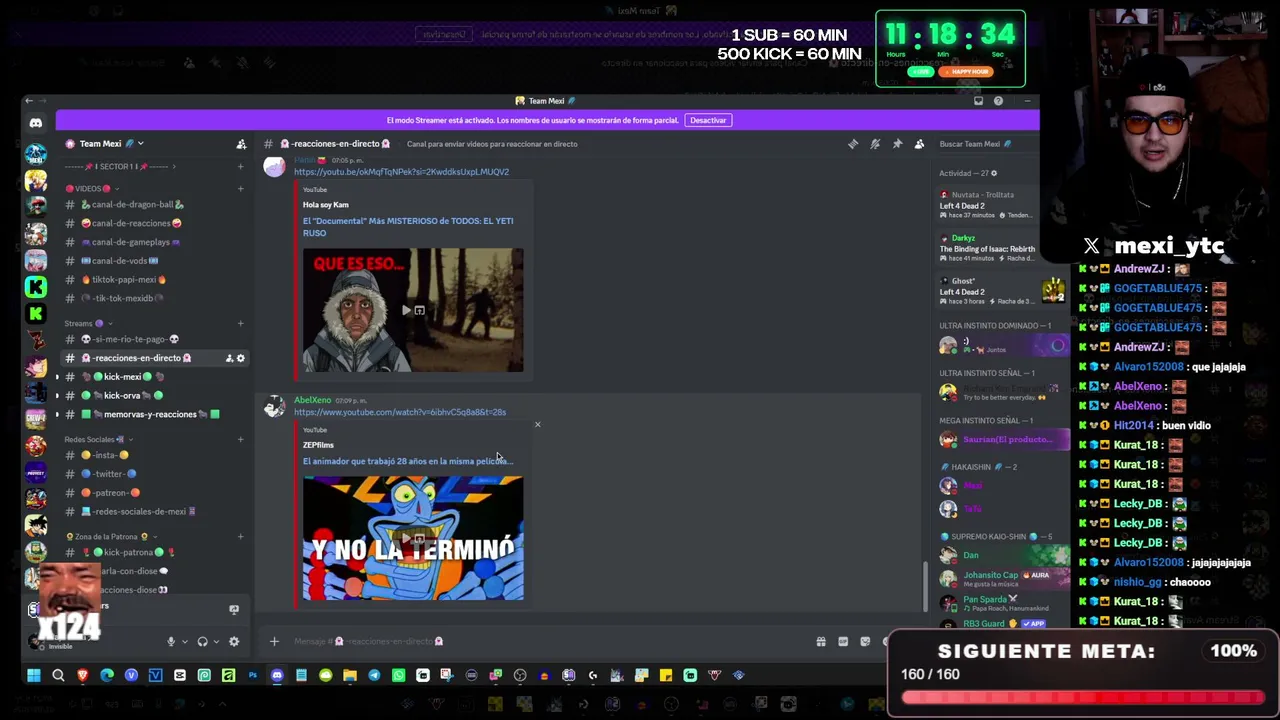Open Windows taskbar search
The width and height of the screenshot is (1280, 720).
[58, 675]
